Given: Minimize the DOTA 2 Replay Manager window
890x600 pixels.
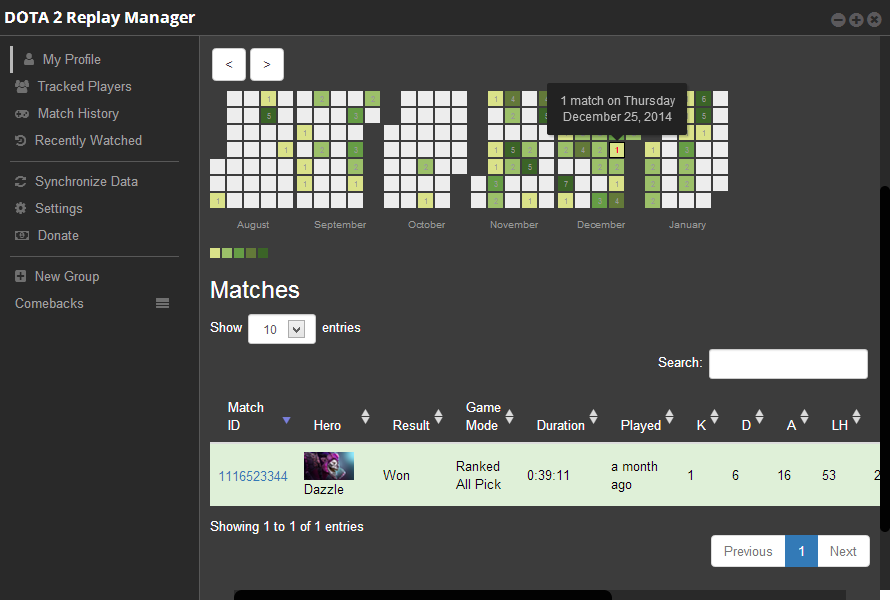Looking at the screenshot, I should [x=838, y=20].
